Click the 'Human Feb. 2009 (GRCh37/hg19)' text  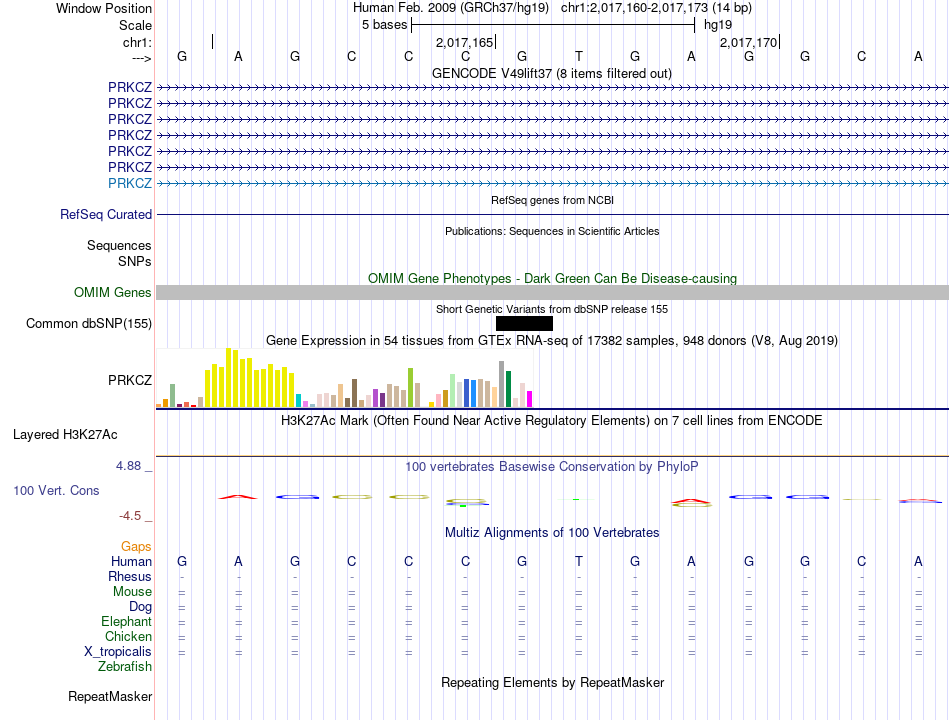tap(451, 8)
